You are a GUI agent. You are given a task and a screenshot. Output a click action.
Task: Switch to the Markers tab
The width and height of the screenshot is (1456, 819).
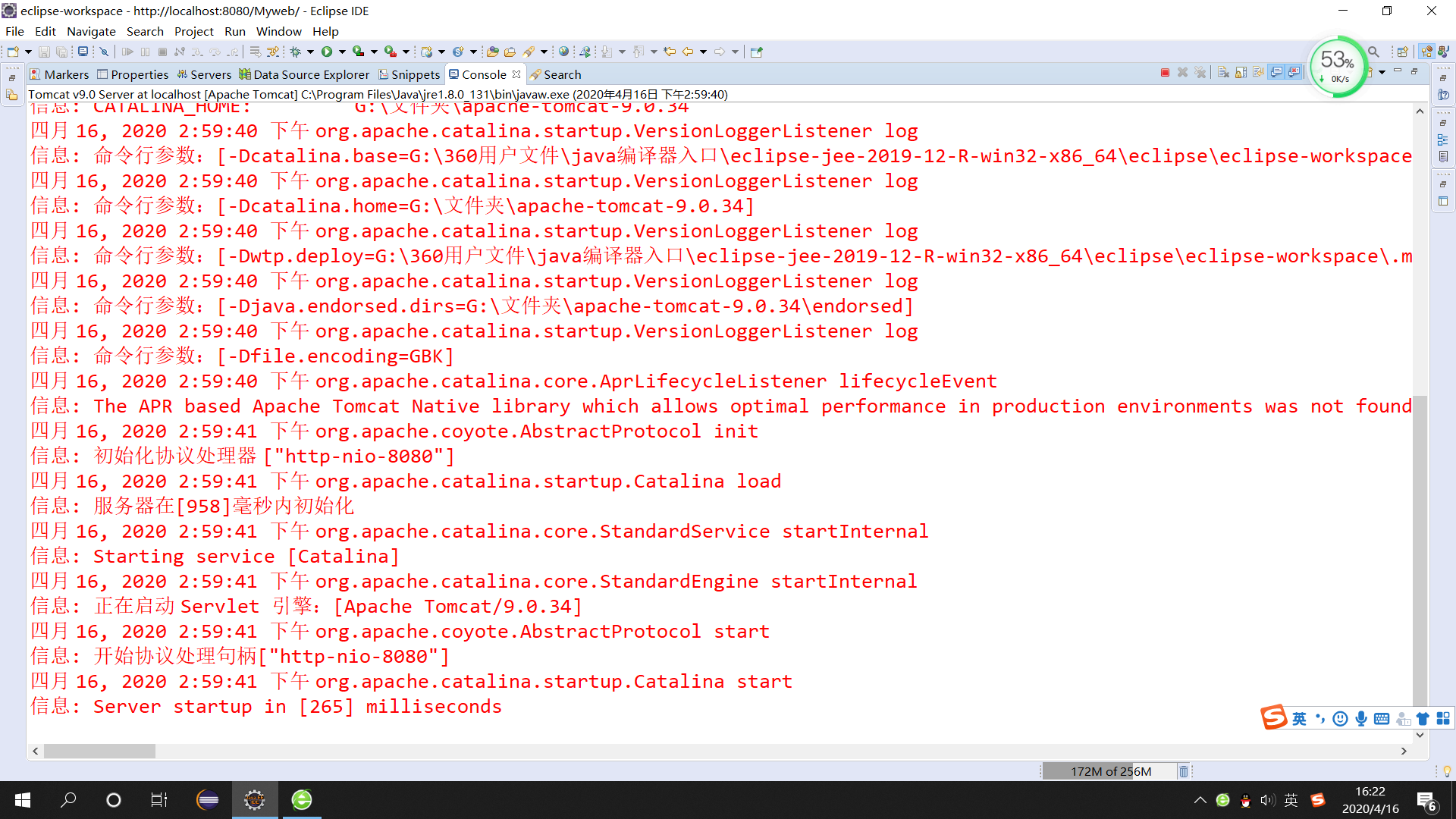pos(59,74)
